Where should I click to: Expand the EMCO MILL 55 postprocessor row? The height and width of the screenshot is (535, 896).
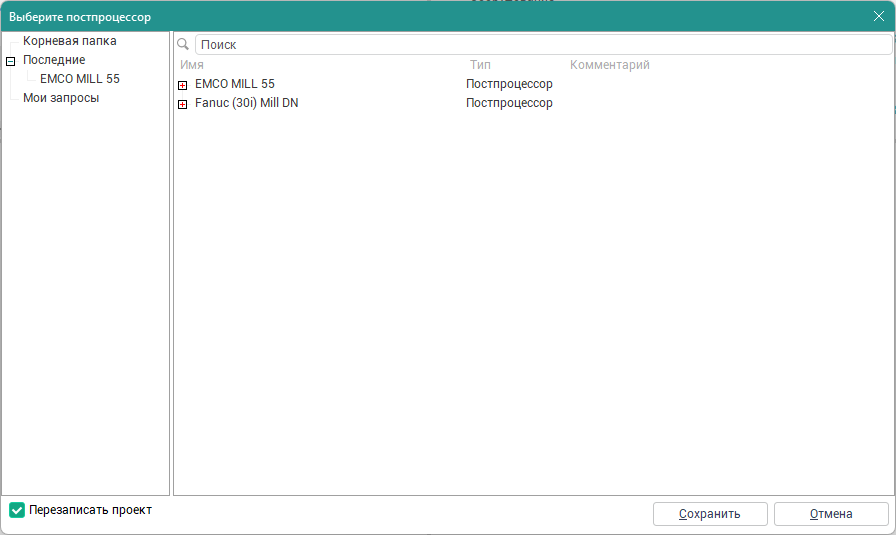pyautogui.click(x=182, y=85)
